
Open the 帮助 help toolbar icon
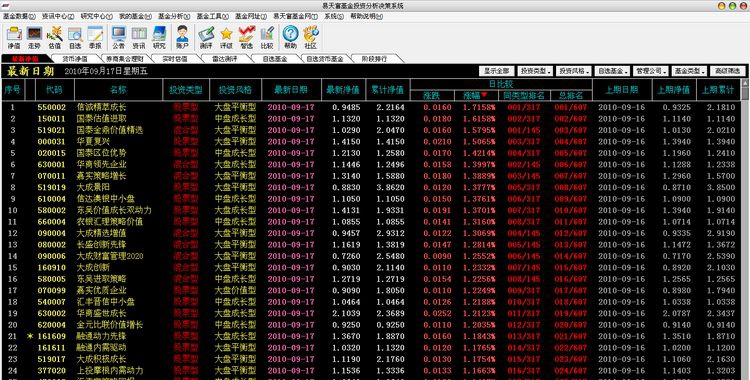[x=290, y=38]
